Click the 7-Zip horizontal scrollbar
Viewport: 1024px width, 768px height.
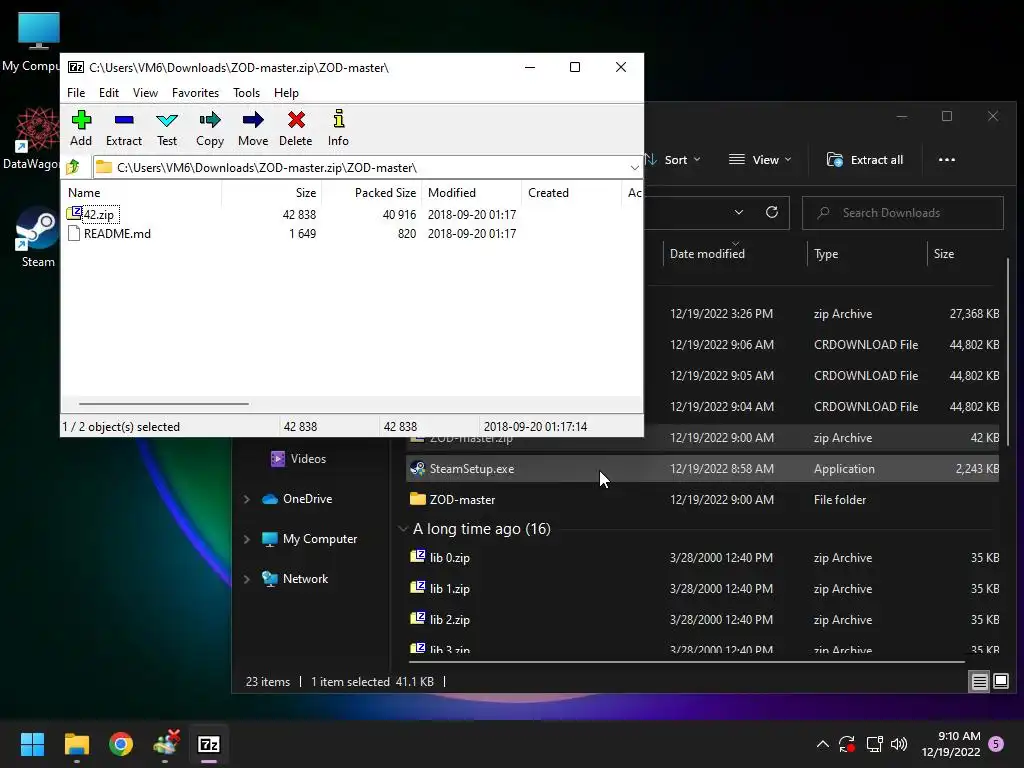coord(163,404)
